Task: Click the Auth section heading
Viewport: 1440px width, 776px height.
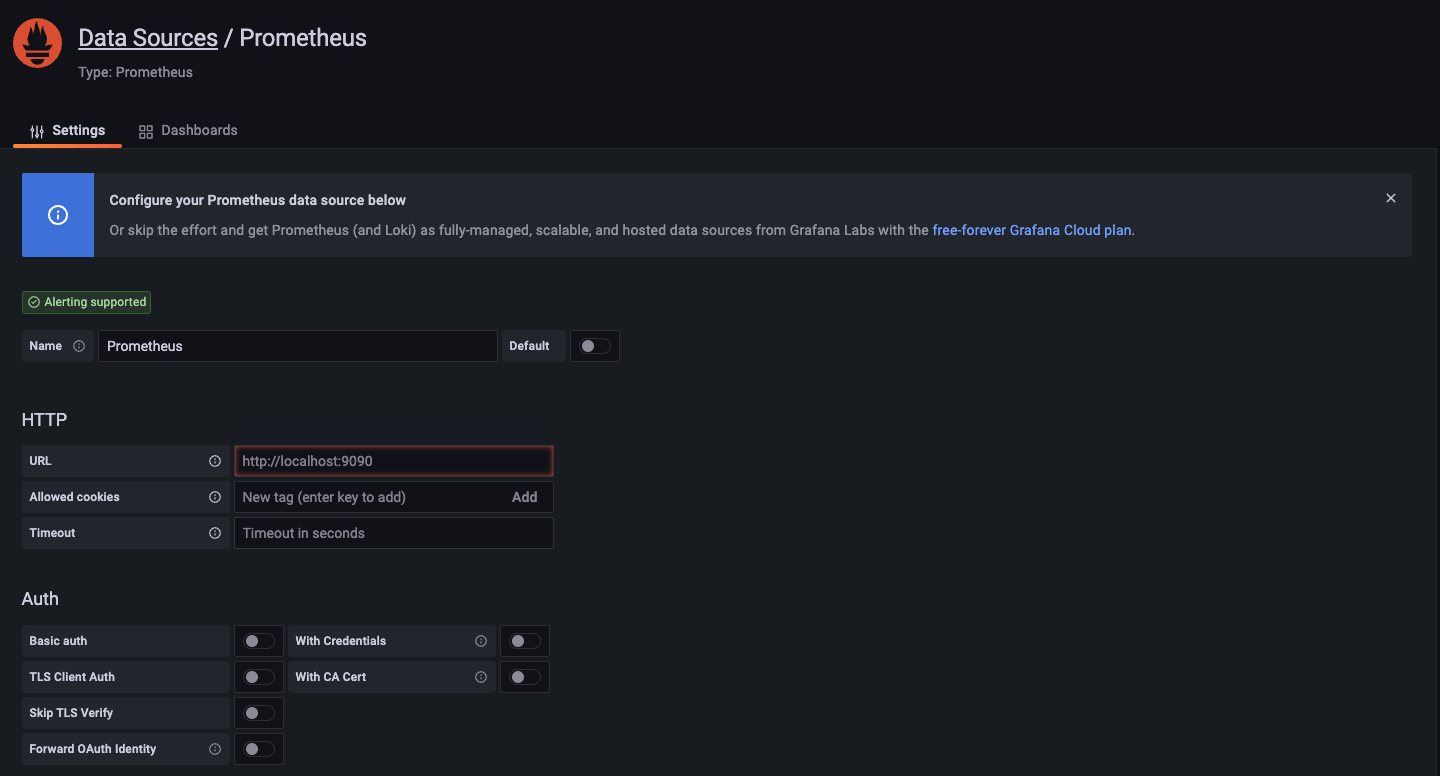Action: (40, 599)
